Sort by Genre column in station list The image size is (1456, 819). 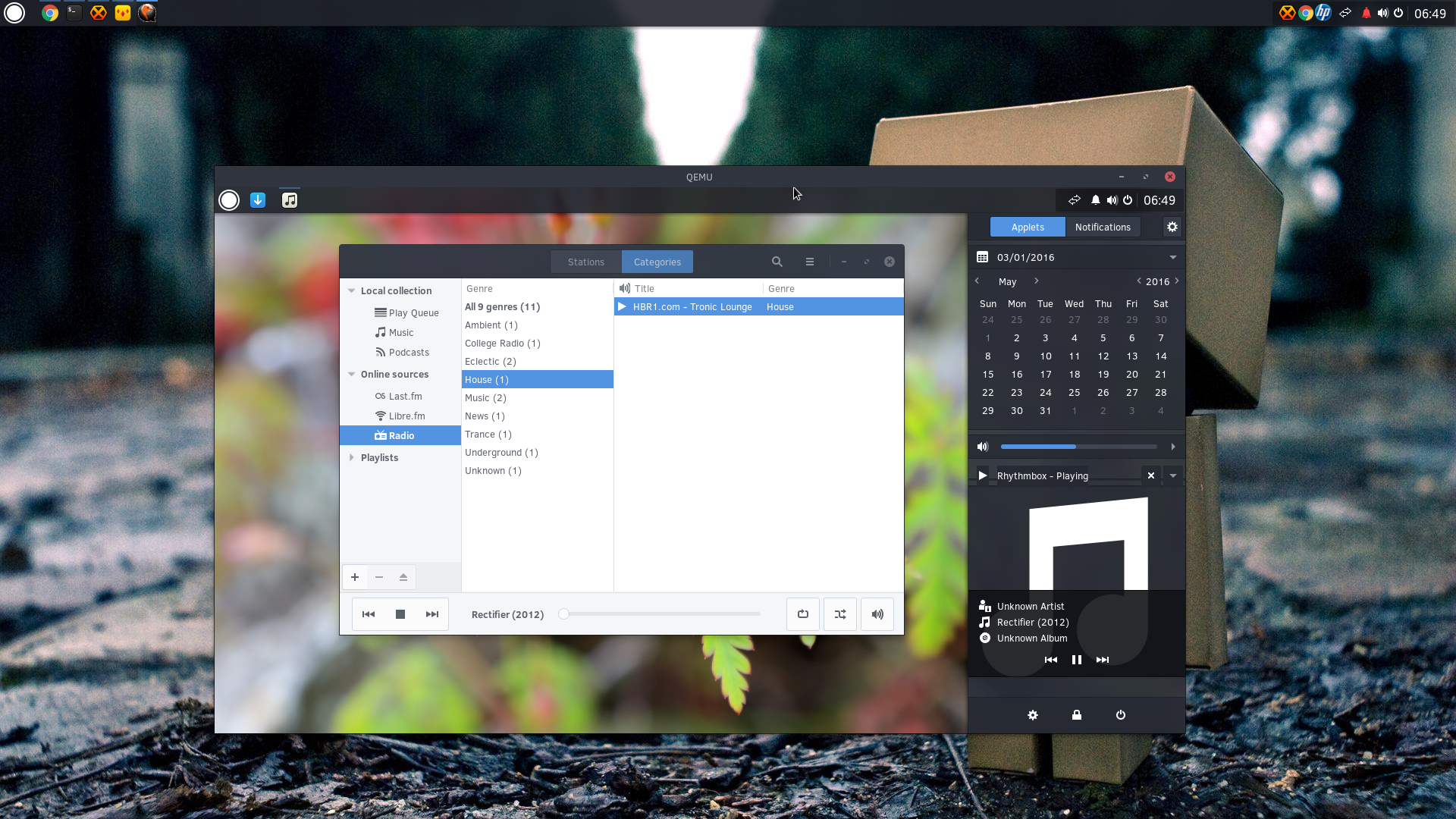click(x=833, y=288)
